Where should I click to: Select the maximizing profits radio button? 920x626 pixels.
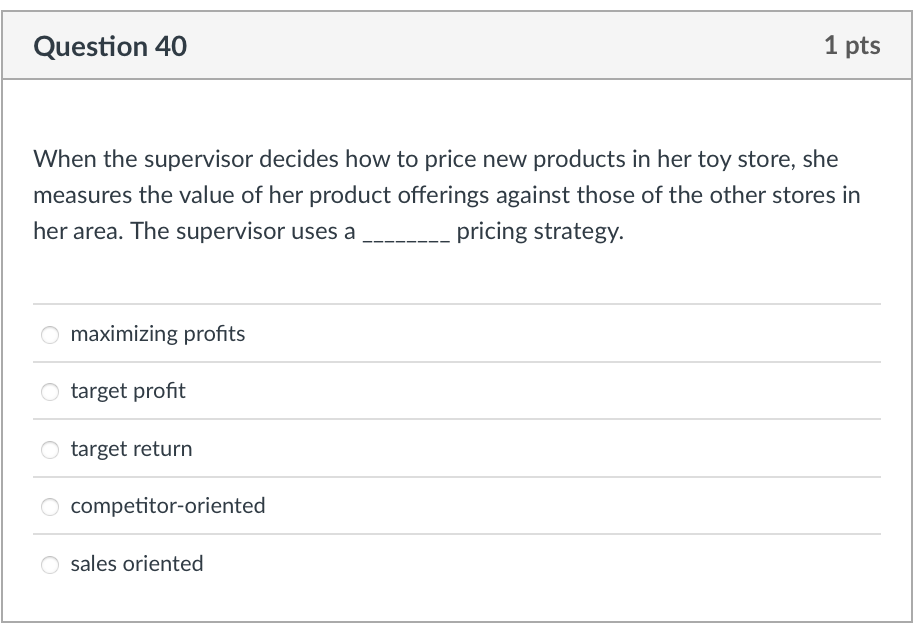50,335
